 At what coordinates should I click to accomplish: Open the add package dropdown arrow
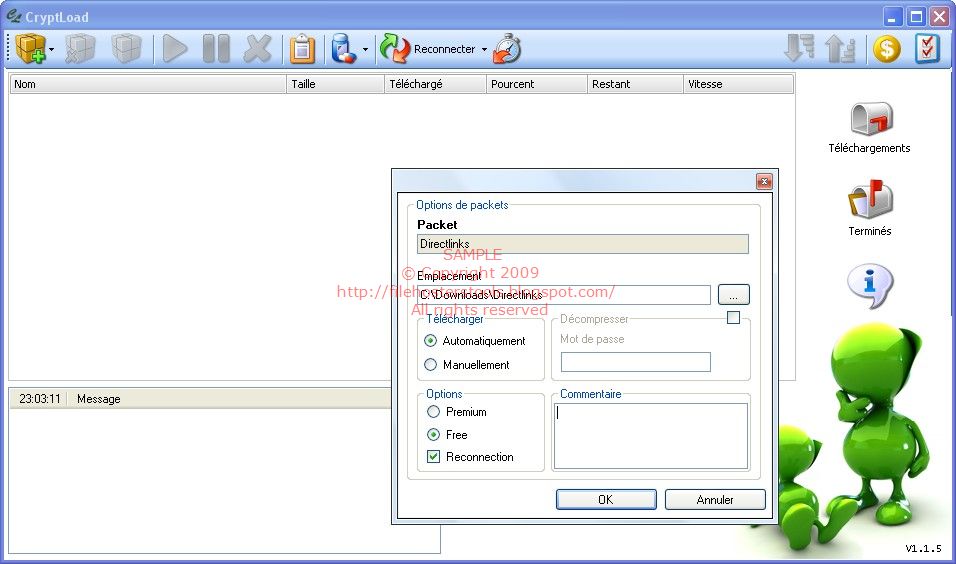point(52,49)
